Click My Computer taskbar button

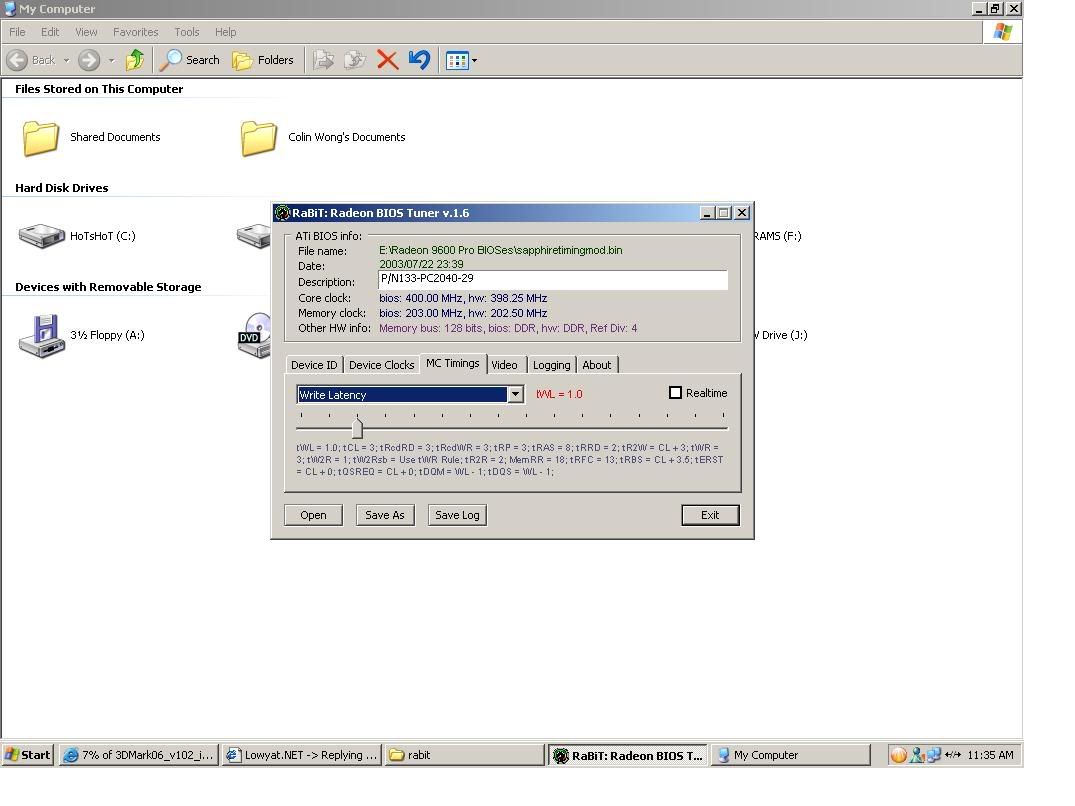pos(790,755)
